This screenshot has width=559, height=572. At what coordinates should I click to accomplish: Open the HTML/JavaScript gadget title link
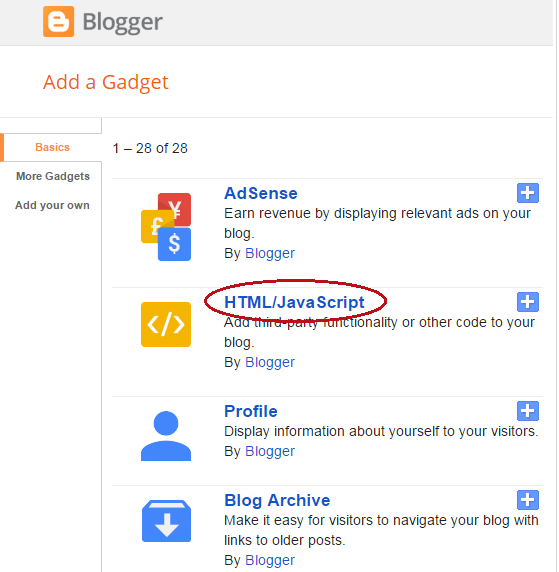point(294,302)
